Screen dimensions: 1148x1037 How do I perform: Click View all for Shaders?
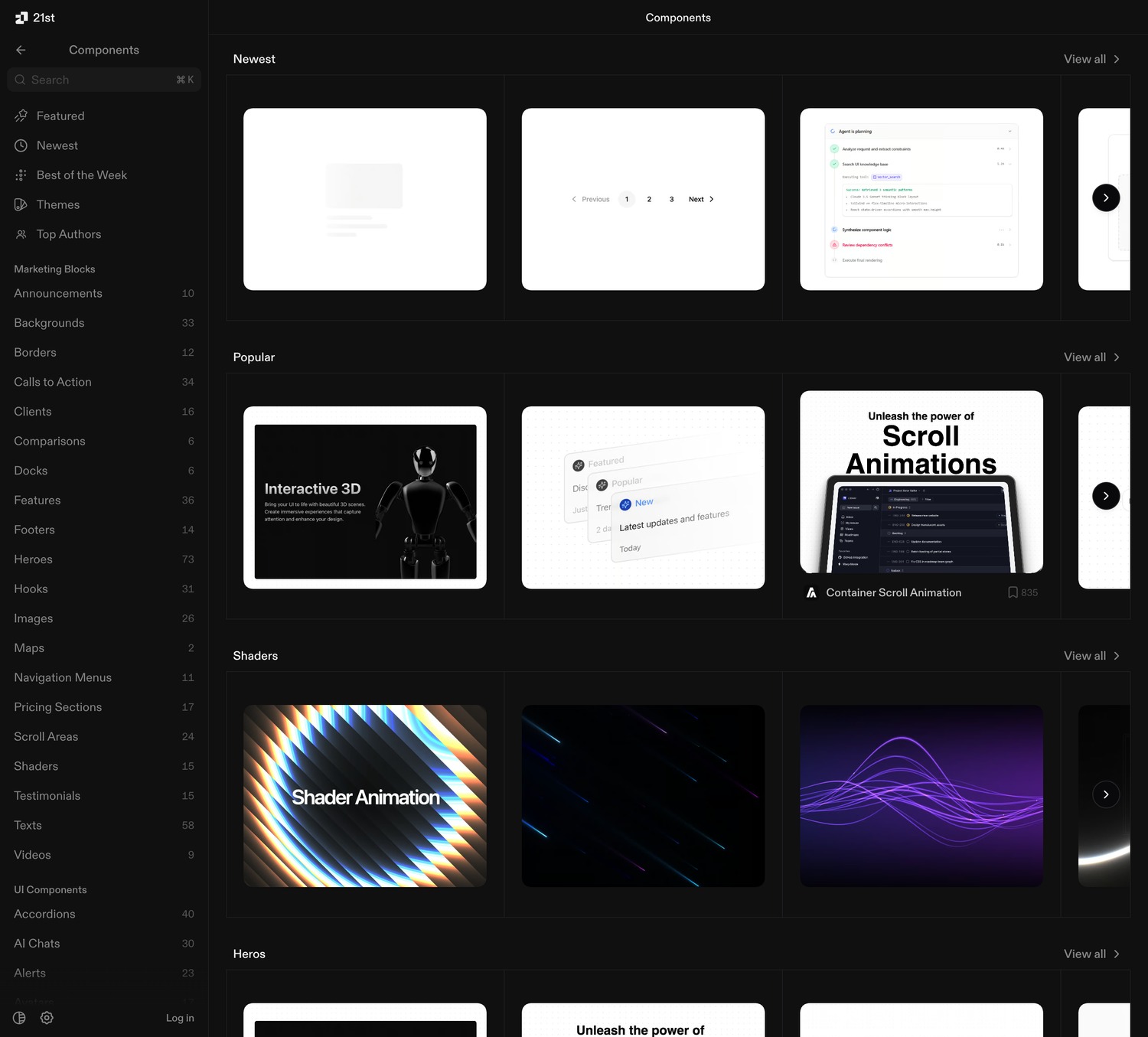point(1092,656)
